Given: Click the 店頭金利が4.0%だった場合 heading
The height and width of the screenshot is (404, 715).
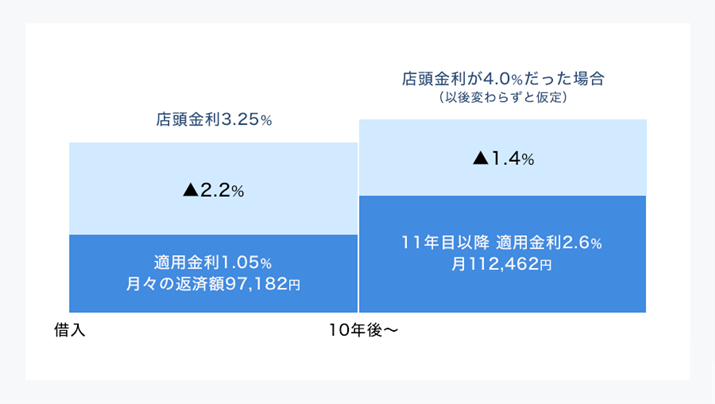Looking at the screenshot, I should pos(504,76).
